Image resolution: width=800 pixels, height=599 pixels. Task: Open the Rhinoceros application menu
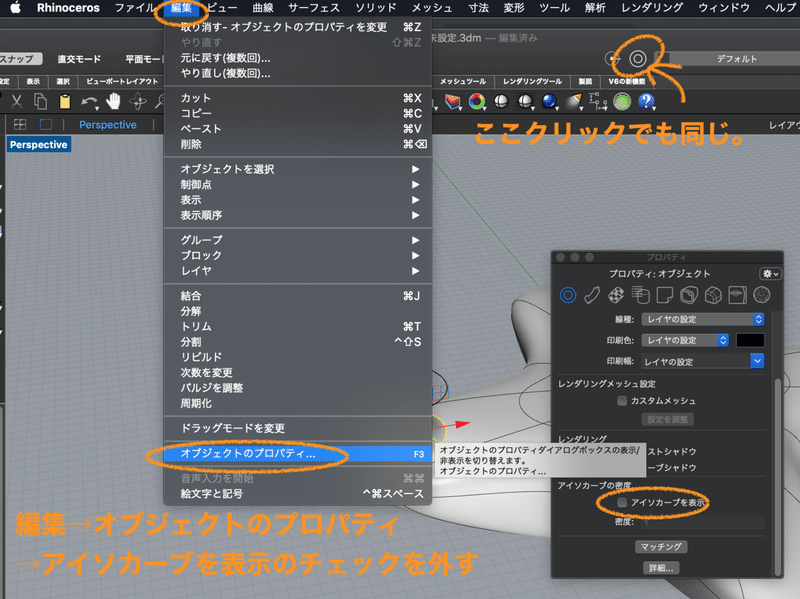point(68,8)
